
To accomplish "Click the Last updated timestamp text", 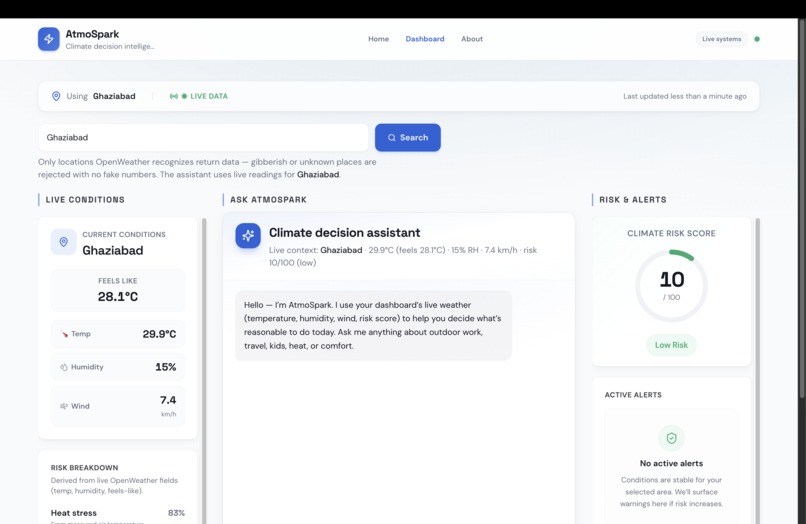I will (685, 96).
